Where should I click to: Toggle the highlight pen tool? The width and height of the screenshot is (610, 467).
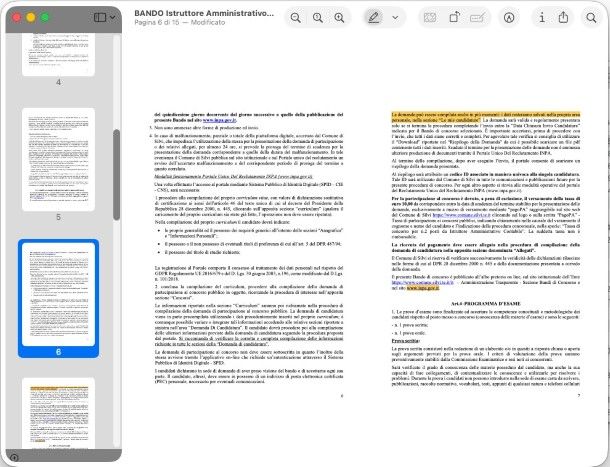point(373,17)
